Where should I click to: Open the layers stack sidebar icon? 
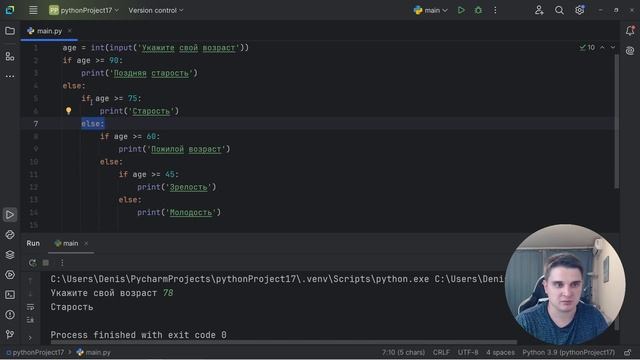click(10, 255)
